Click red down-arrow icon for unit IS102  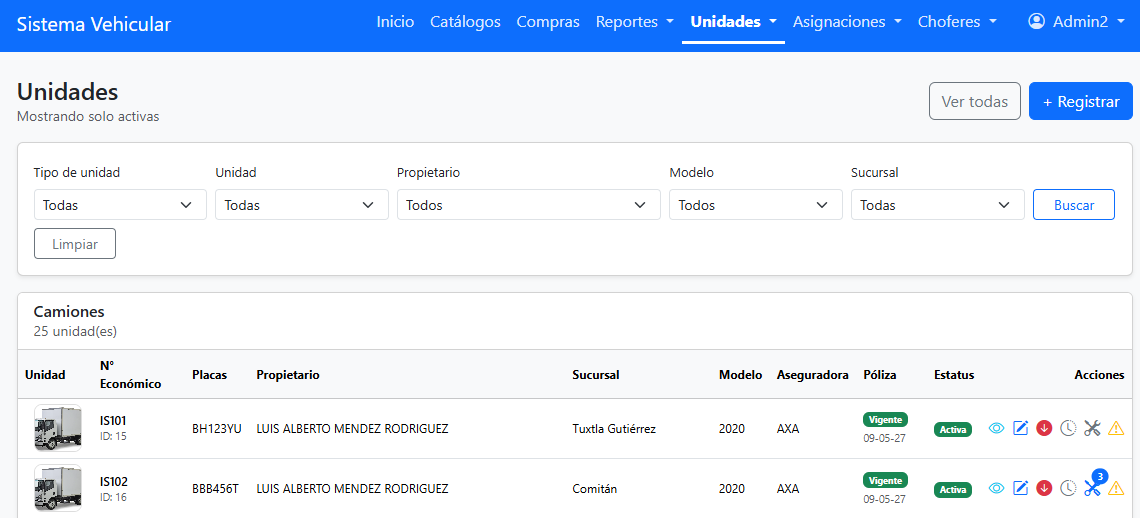1045,488
